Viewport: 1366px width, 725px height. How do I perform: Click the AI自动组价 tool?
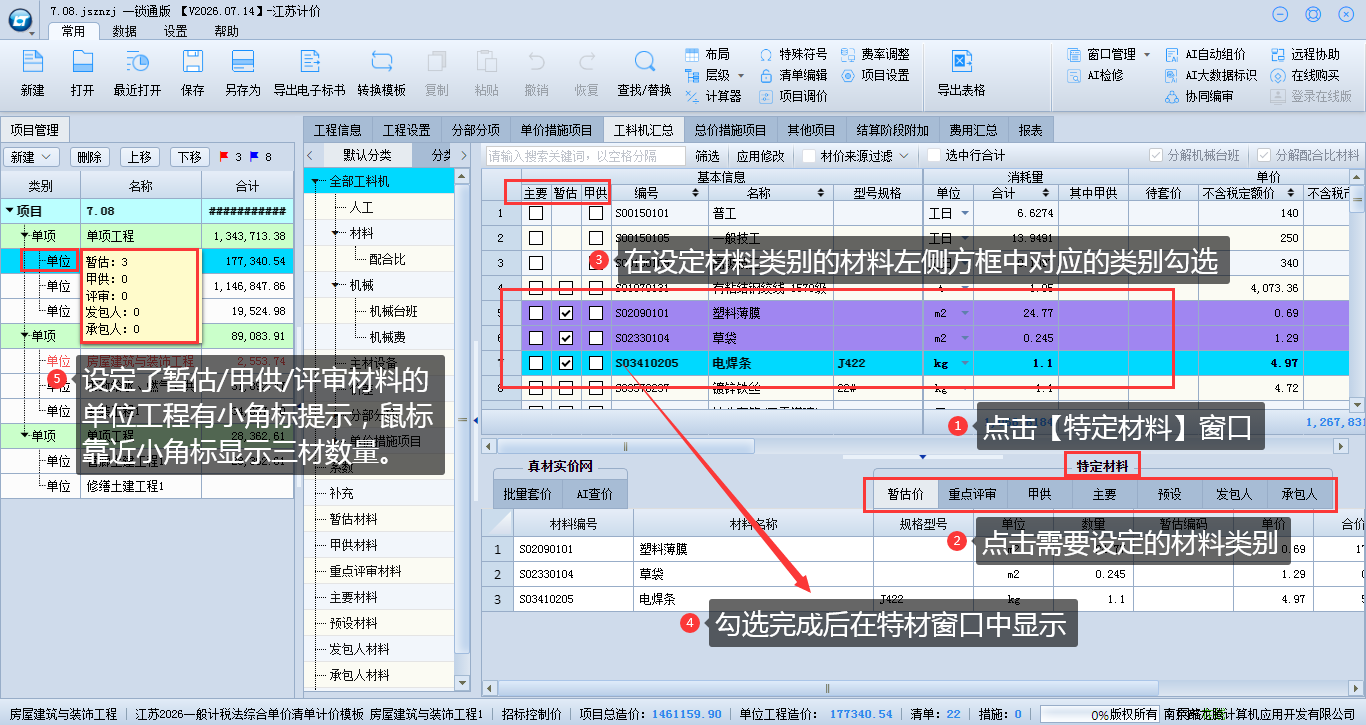pos(1205,54)
